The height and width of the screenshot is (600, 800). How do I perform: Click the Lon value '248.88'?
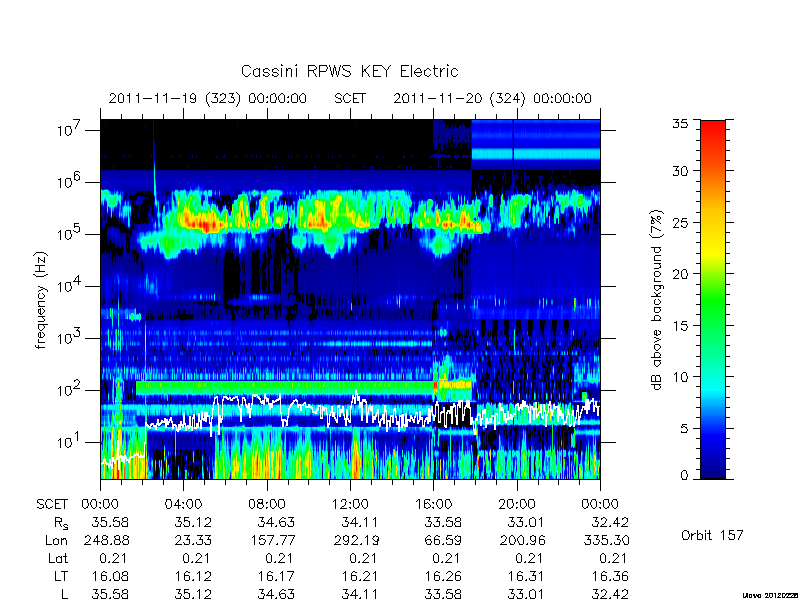tap(106, 540)
